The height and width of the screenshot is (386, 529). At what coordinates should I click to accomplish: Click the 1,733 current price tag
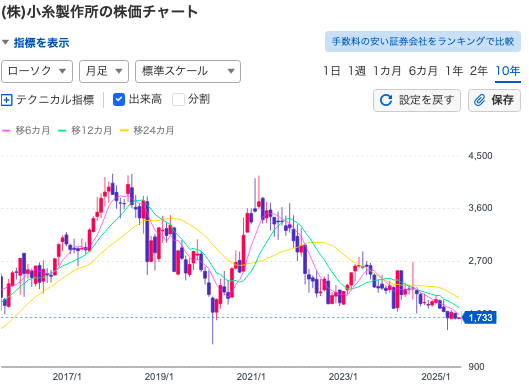click(x=479, y=318)
